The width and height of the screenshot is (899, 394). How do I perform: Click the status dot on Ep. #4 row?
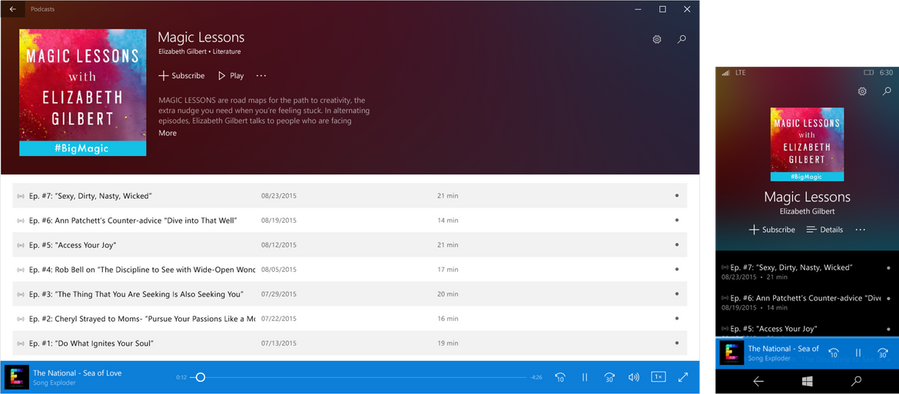pos(677,270)
